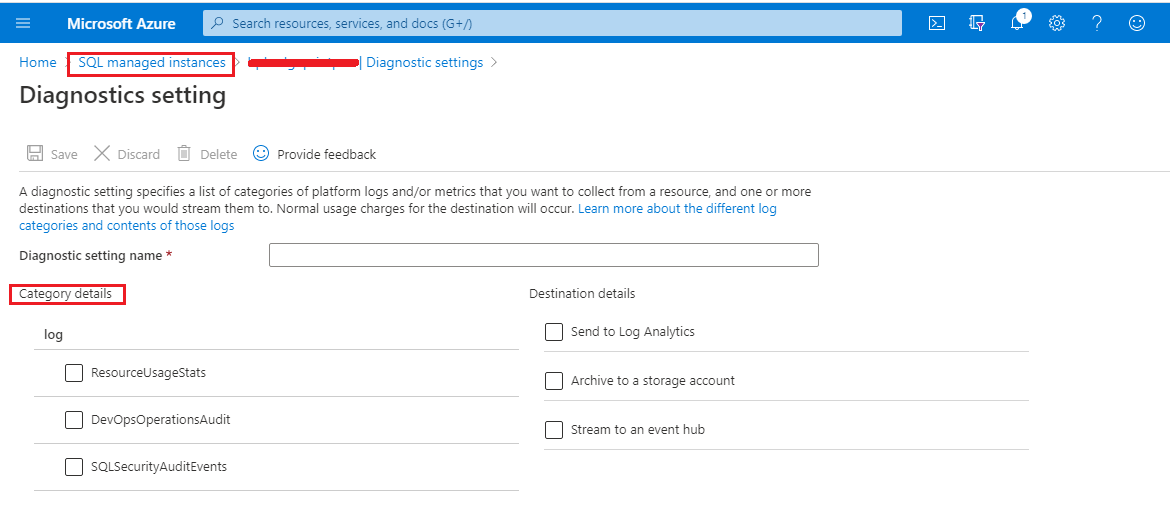
Task: Tick the SQLSecurityAuditEvents checkbox
Action: click(x=74, y=467)
